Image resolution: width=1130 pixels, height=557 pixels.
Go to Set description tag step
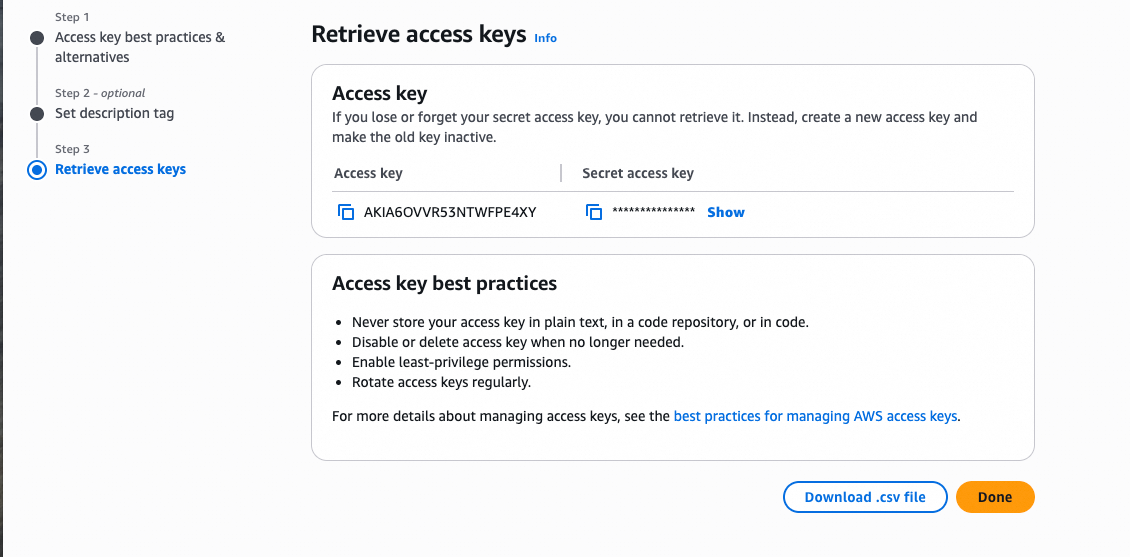coord(114,113)
